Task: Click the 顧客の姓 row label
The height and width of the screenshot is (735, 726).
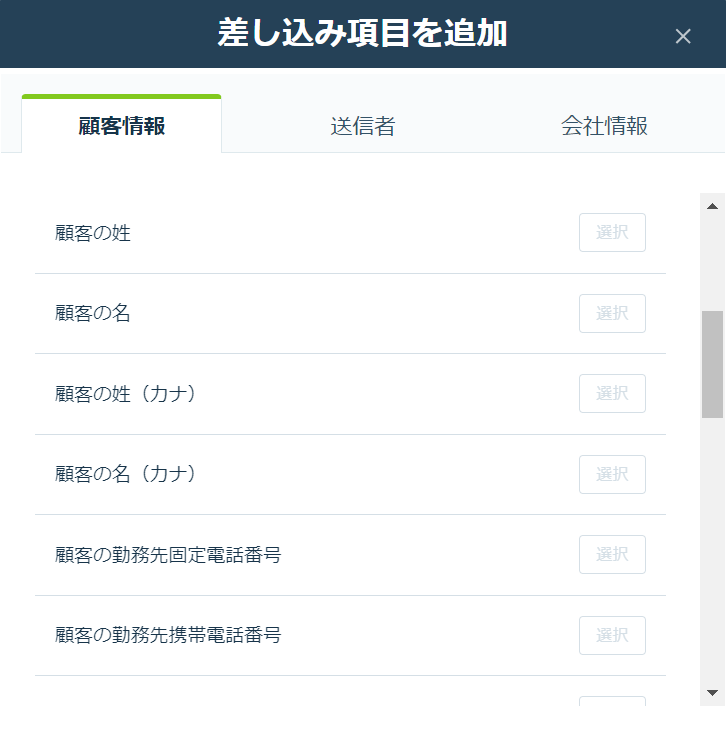Action: click(93, 233)
